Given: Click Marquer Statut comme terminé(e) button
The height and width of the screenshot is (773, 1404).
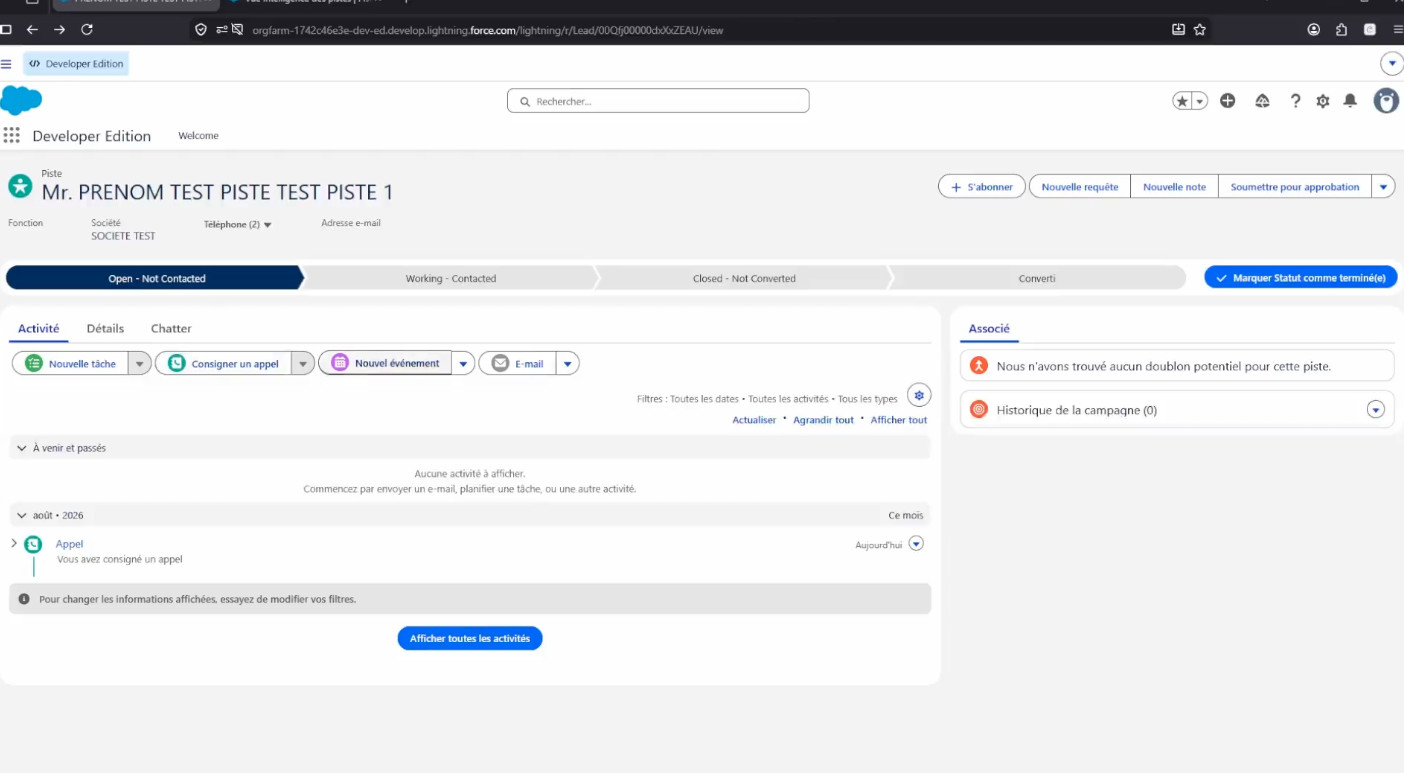Looking at the screenshot, I should pos(1300,277).
